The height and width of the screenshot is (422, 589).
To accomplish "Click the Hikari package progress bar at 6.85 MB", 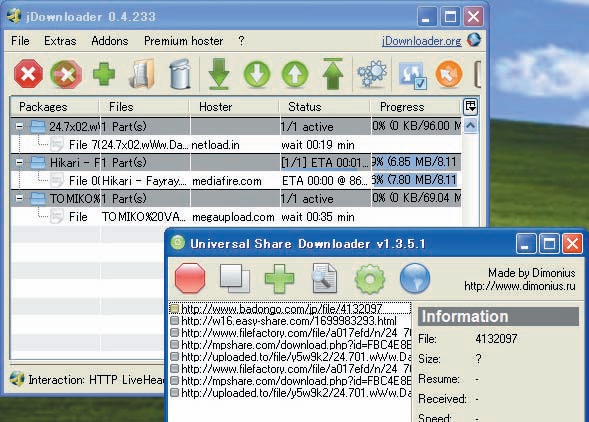I will 416,162.
